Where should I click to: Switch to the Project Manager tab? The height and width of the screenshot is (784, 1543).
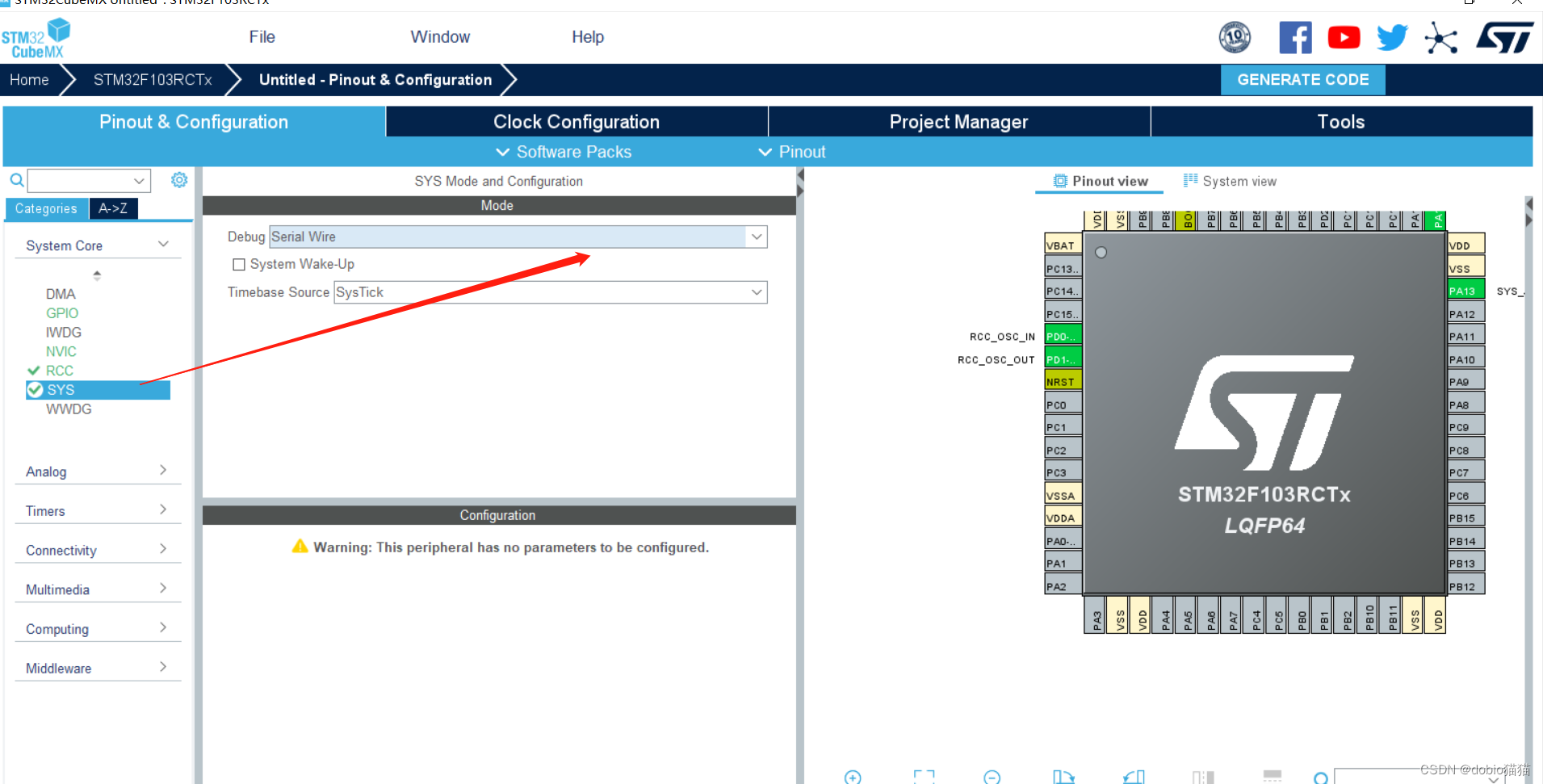pyautogui.click(x=958, y=122)
